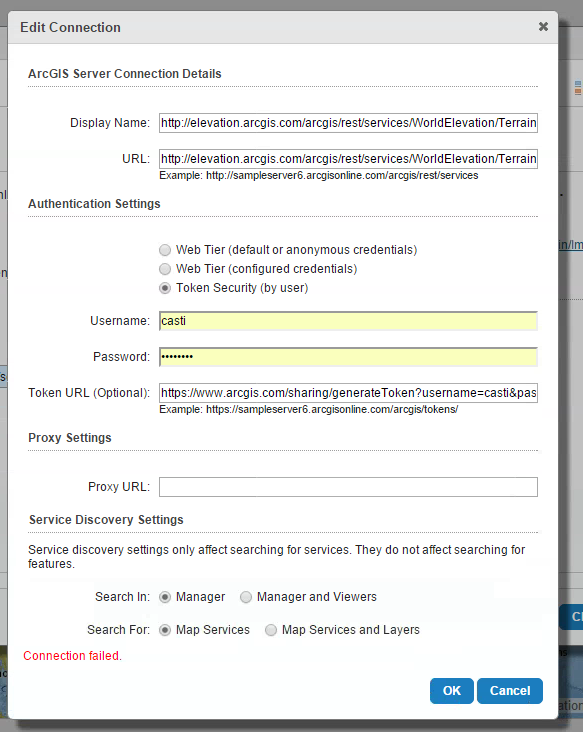This screenshot has width=583, height=732.
Task: Click the Connection failed message
Action: [x=72, y=656]
